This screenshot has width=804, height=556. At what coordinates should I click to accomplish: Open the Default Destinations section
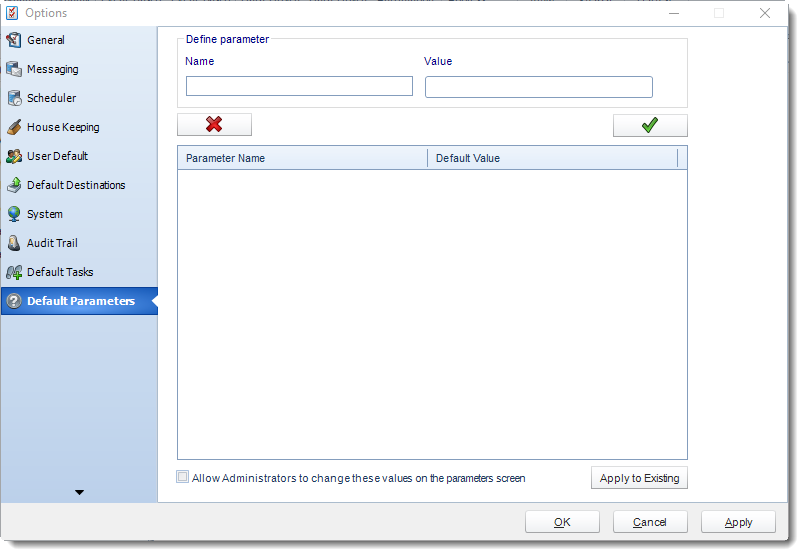click(x=79, y=185)
